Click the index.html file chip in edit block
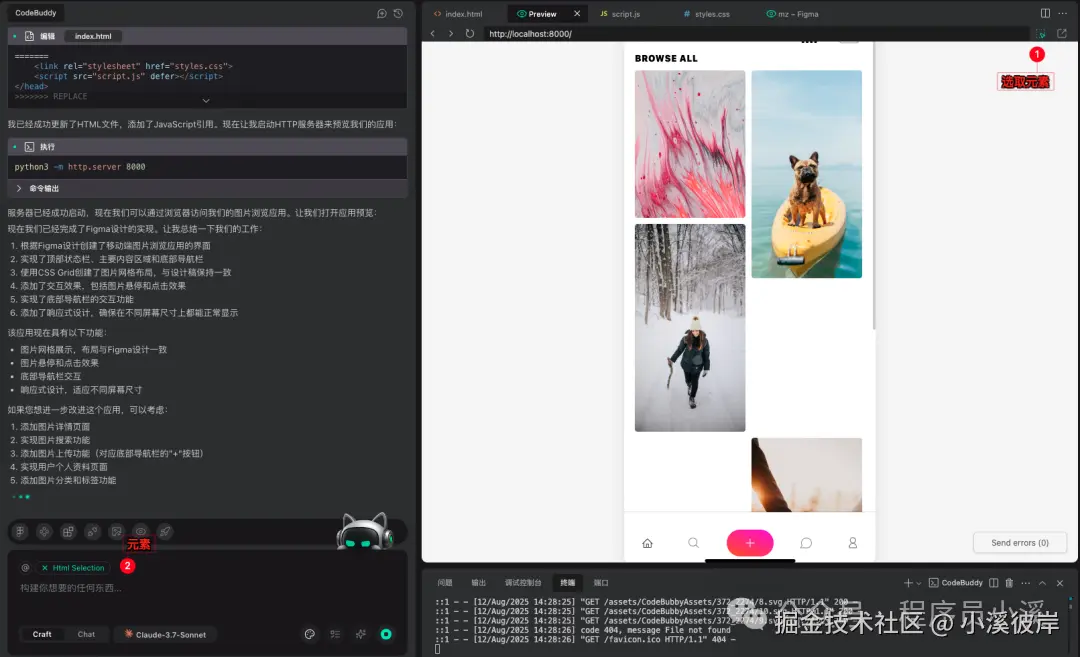The height and width of the screenshot is (657, 1080). 93,36
